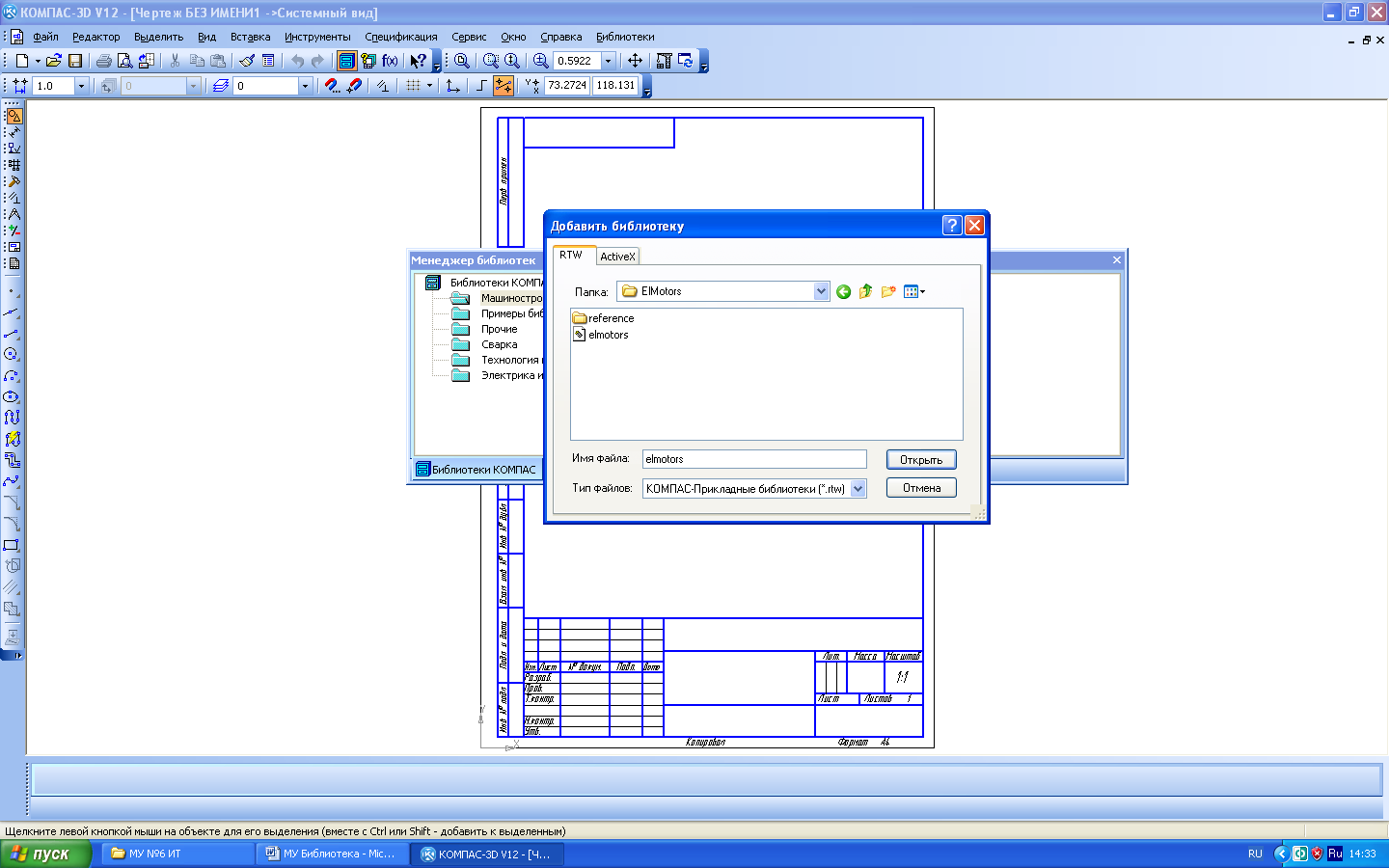Click the X coordinate field 73.2724
This screenshot has height=868, width=1389.
(567, 85)
